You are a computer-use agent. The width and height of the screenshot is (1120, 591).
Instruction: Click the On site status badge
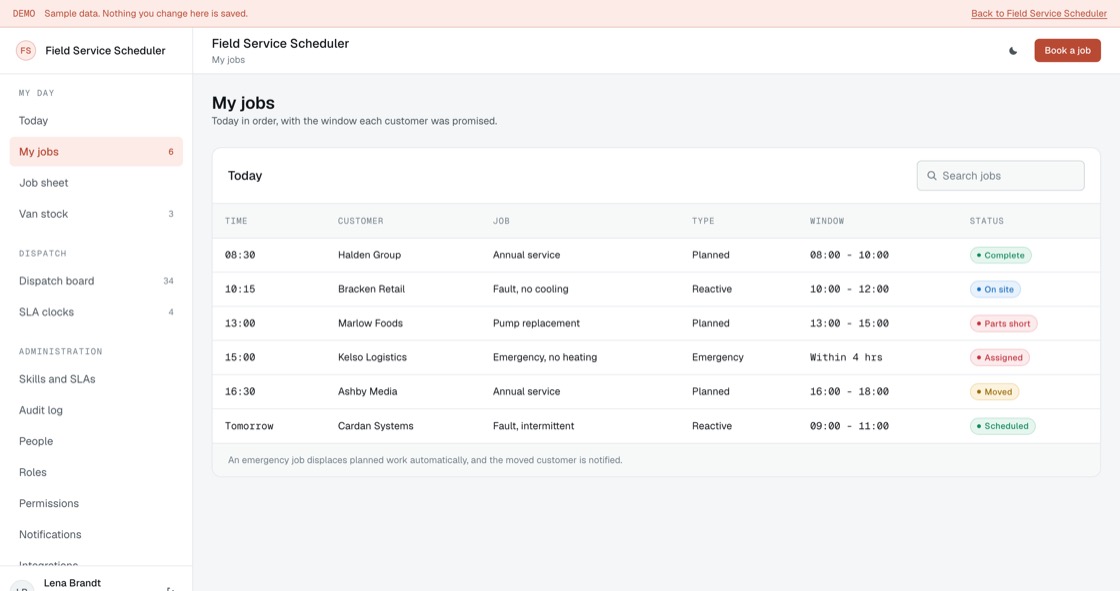(995, 289)
